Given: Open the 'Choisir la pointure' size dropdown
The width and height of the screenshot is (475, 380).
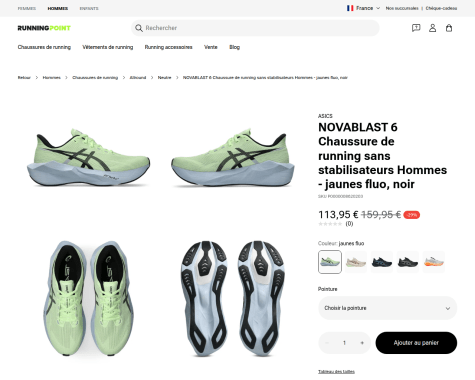Looking at the screenshot, I should (387, 308).
